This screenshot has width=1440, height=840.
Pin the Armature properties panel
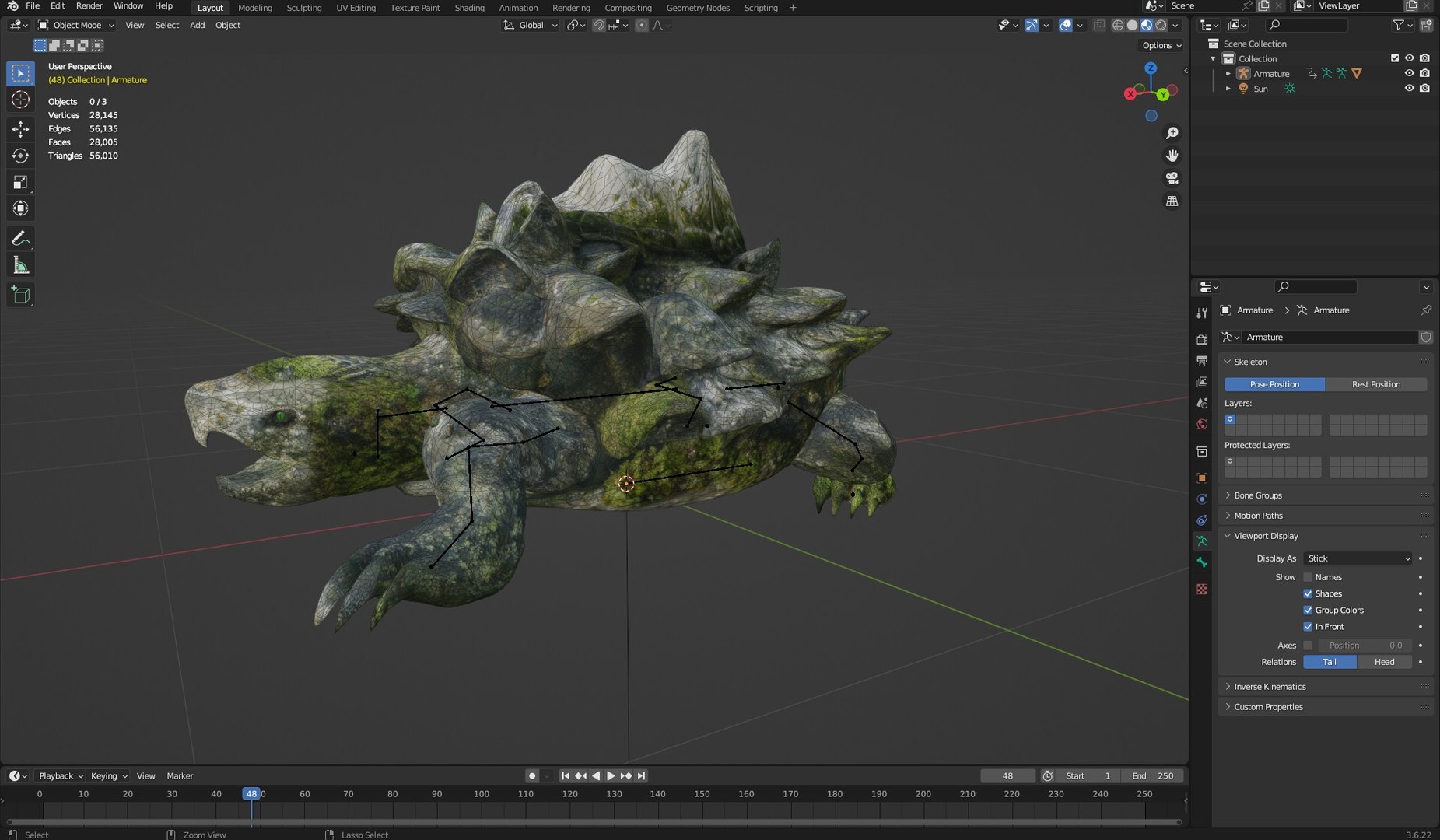tap(1425, 310)
